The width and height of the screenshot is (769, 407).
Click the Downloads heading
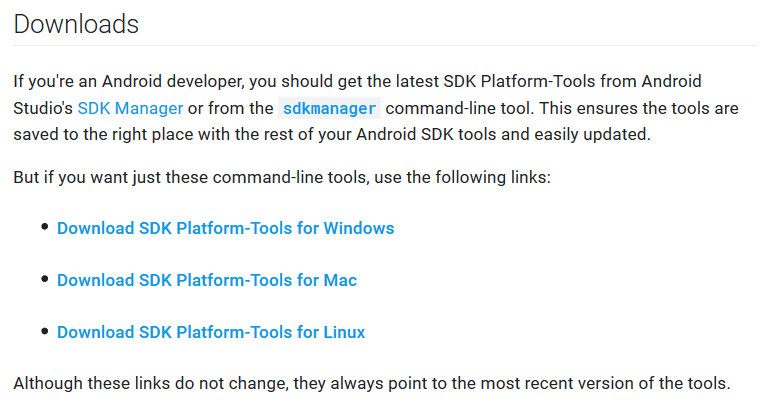(76, 24)
